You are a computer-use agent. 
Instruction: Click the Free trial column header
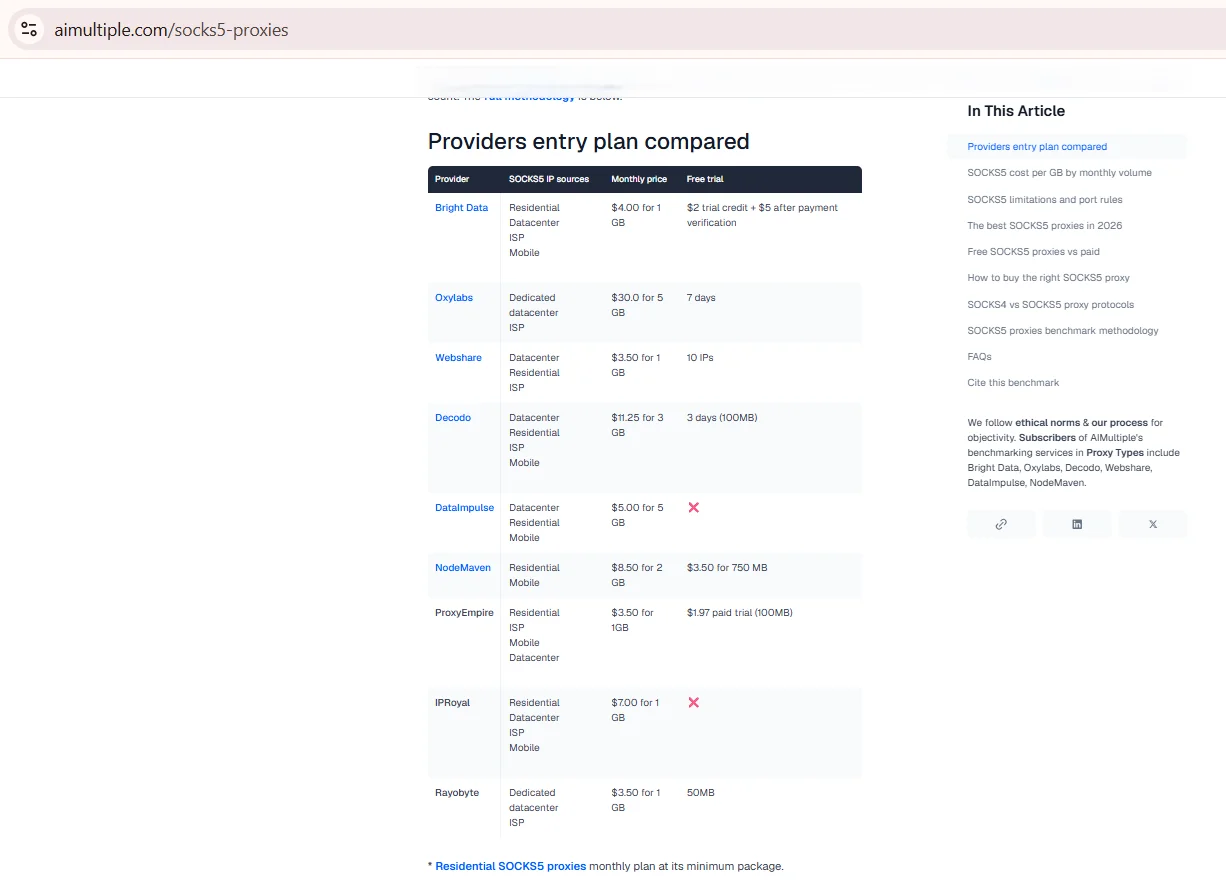click(x=705, y=179)
